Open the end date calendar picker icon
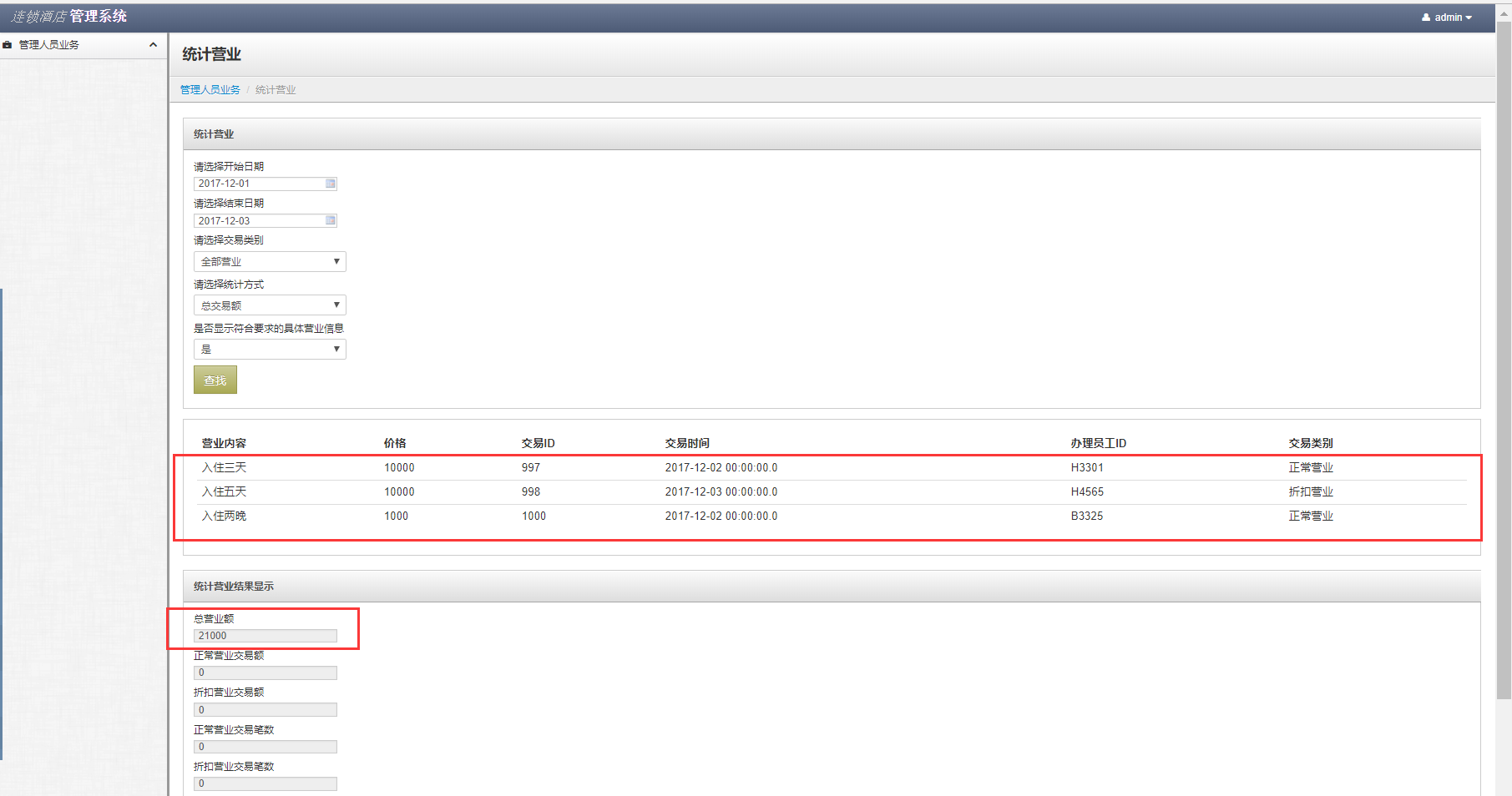The width and height of the screenshot is (1512, 796). (331, 220)
